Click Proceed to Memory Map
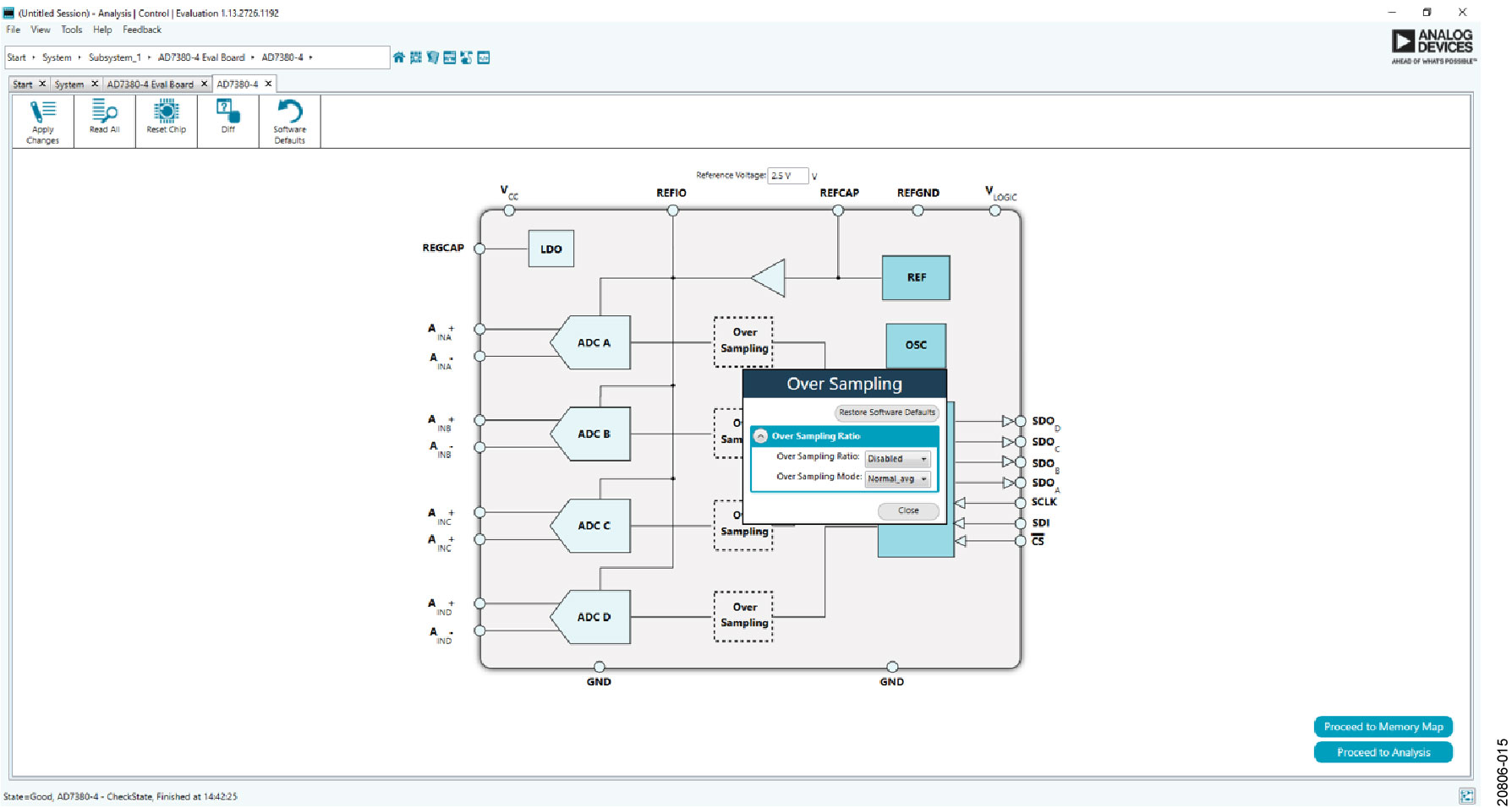 pyautogui.click(x=1383, y=726)
